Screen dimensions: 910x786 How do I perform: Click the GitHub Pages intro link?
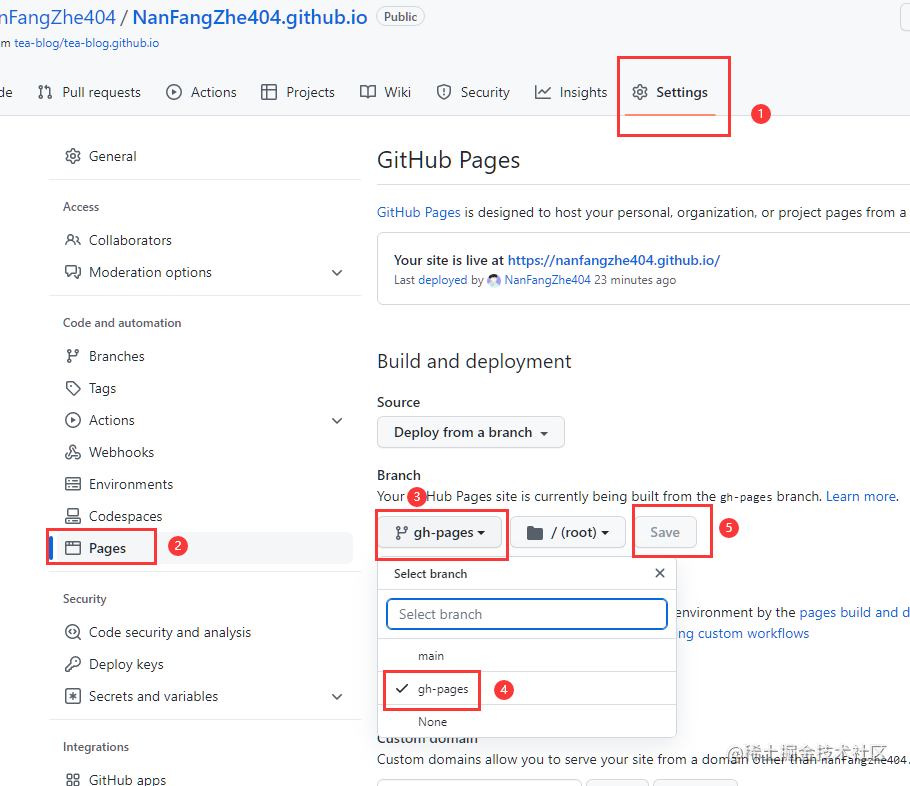(418, 212)
